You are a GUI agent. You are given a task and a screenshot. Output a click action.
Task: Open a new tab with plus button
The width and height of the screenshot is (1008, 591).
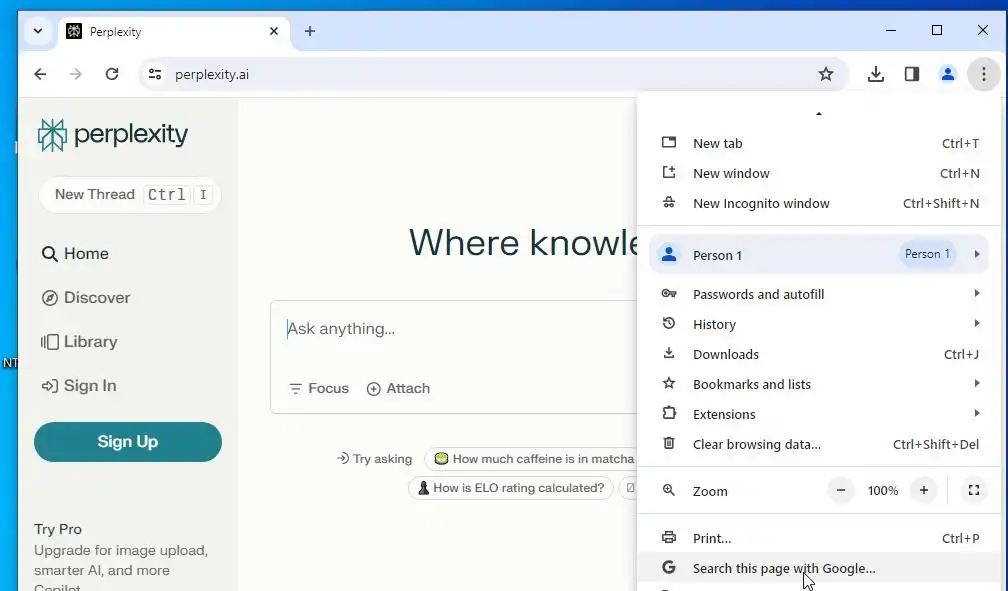click(310, 31)
